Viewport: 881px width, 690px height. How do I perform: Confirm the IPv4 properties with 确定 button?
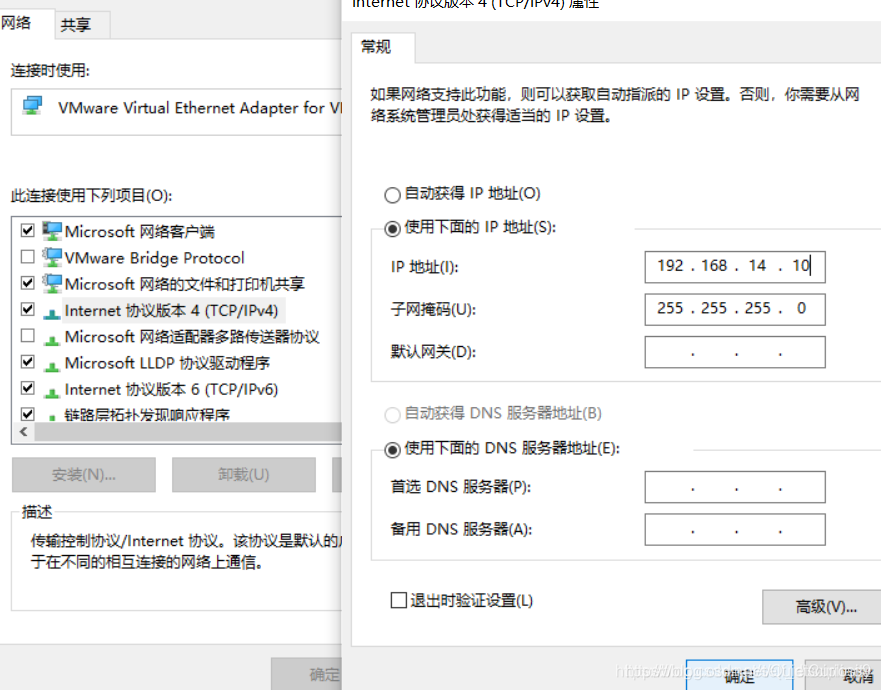click(739, 675)
